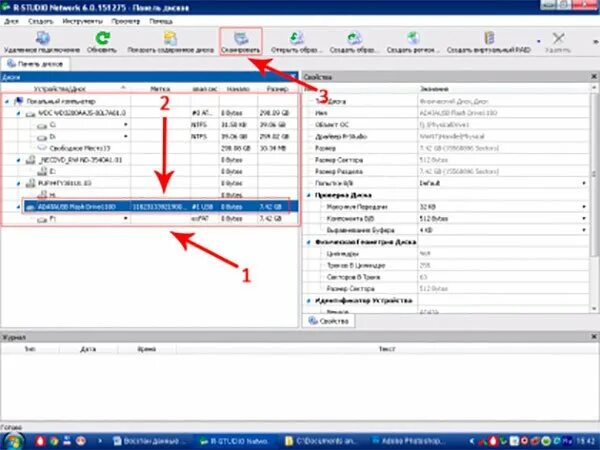Click the green Обновить refresh icon
This screenshot has width=600, height=450.
tap(102, 38)
